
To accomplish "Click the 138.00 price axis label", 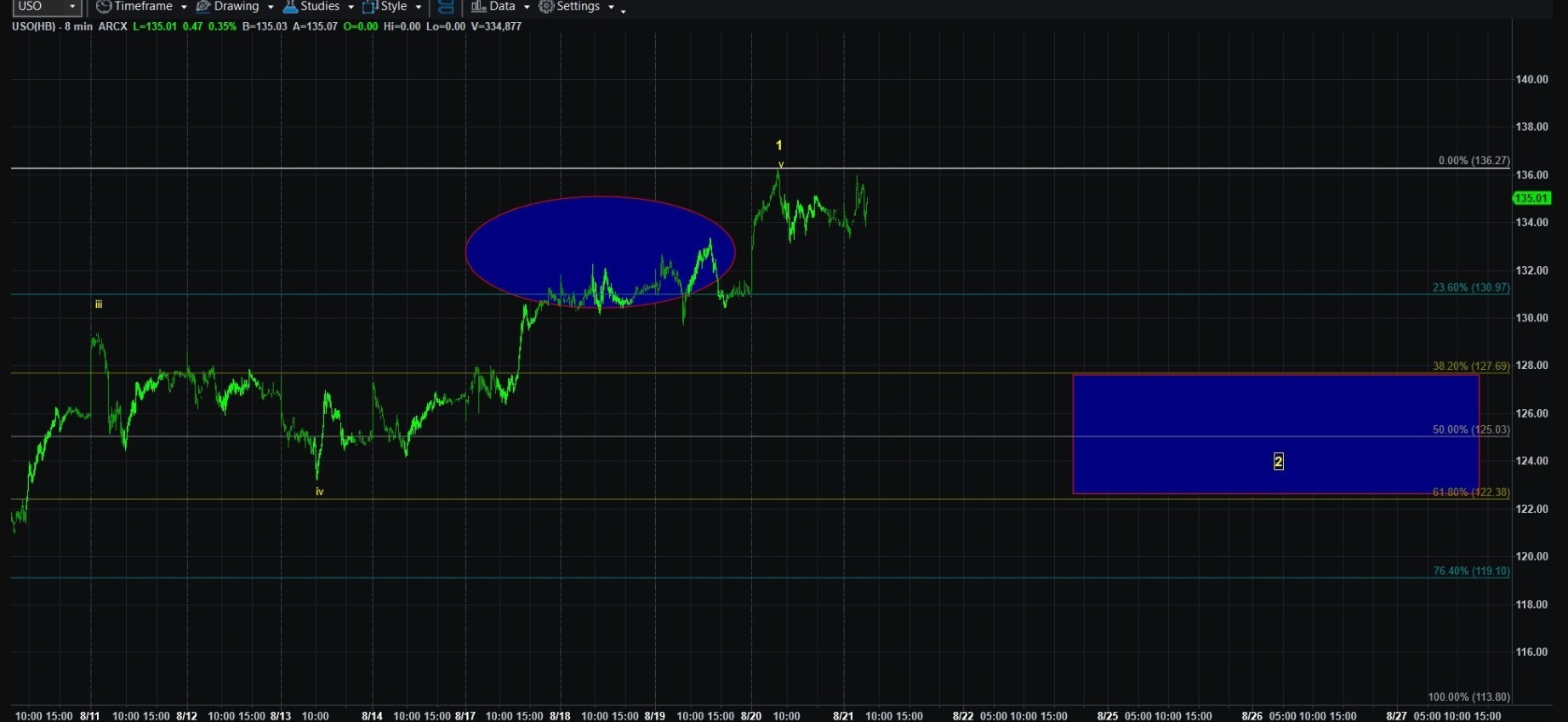I will click(x=1531, y=128).
